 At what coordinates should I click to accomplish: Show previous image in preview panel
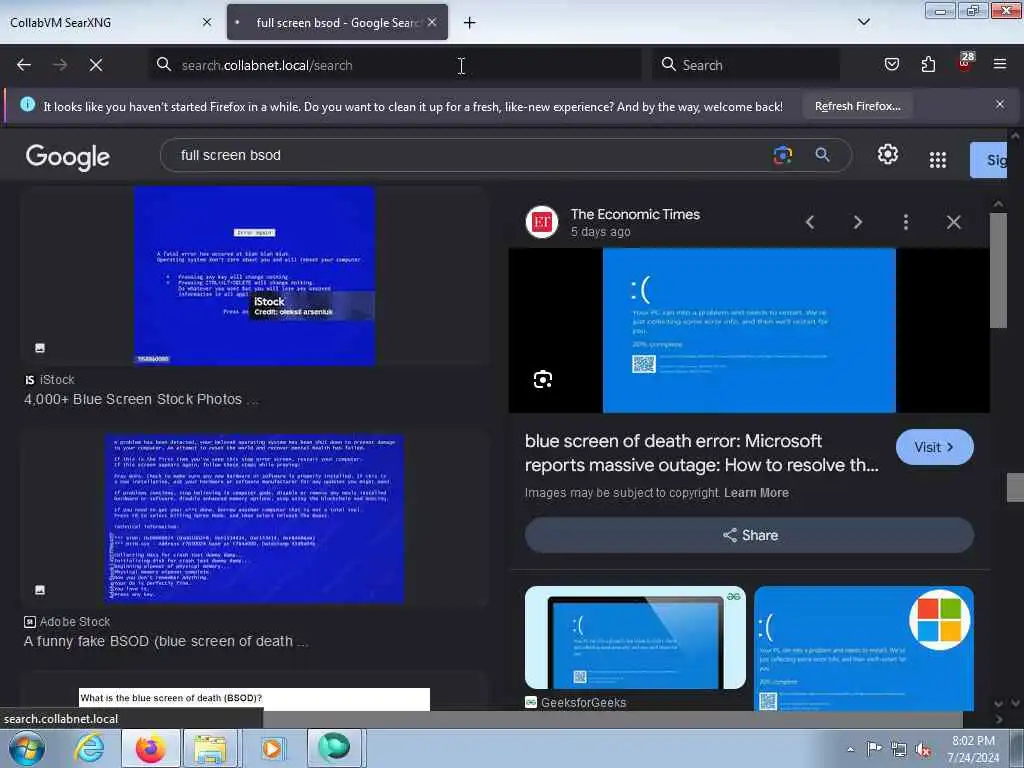coord(810,223)
